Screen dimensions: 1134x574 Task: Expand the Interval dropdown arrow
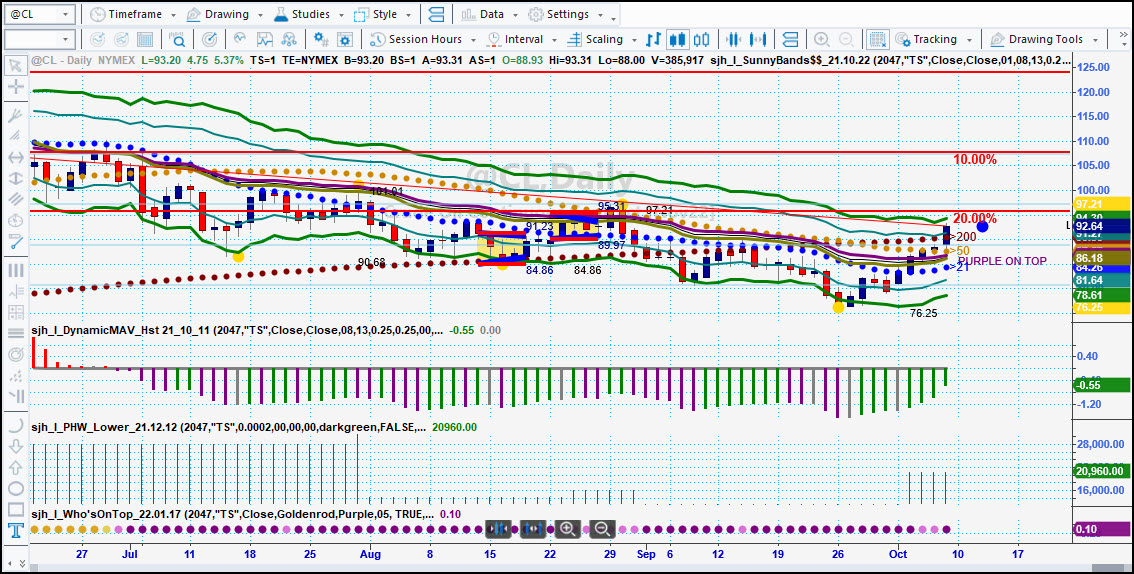pos(553,40)
